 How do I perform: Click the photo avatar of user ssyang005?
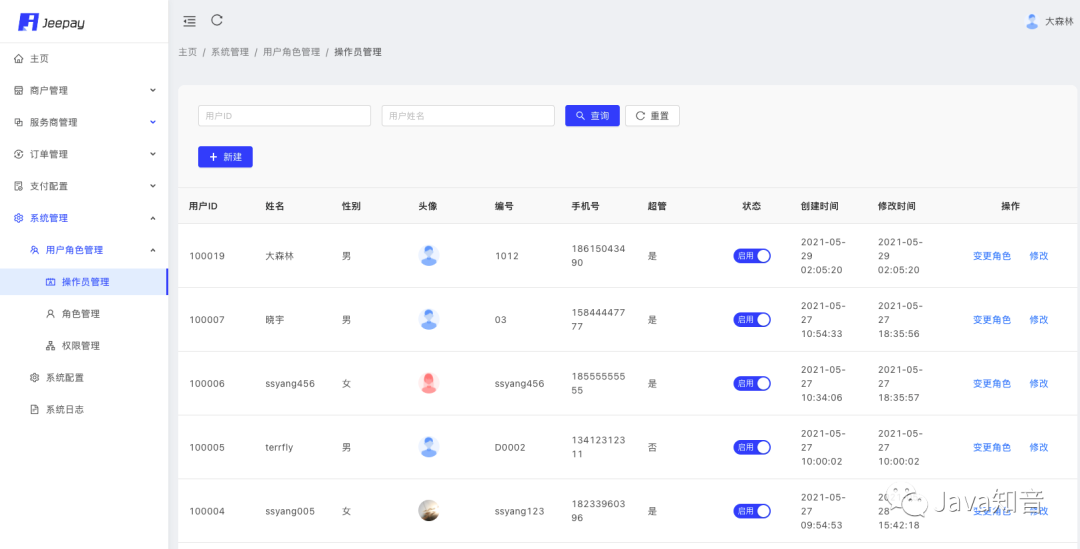(x=428, y=510)
